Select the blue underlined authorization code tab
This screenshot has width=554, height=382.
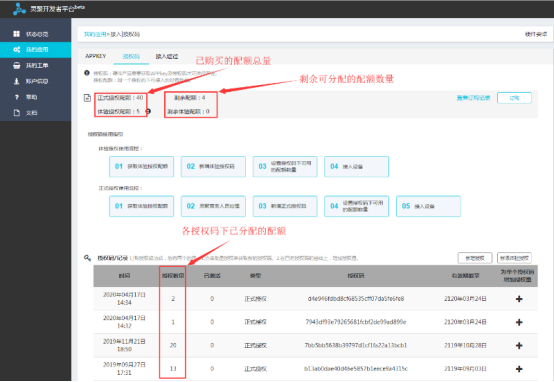(x=131, y=56)
